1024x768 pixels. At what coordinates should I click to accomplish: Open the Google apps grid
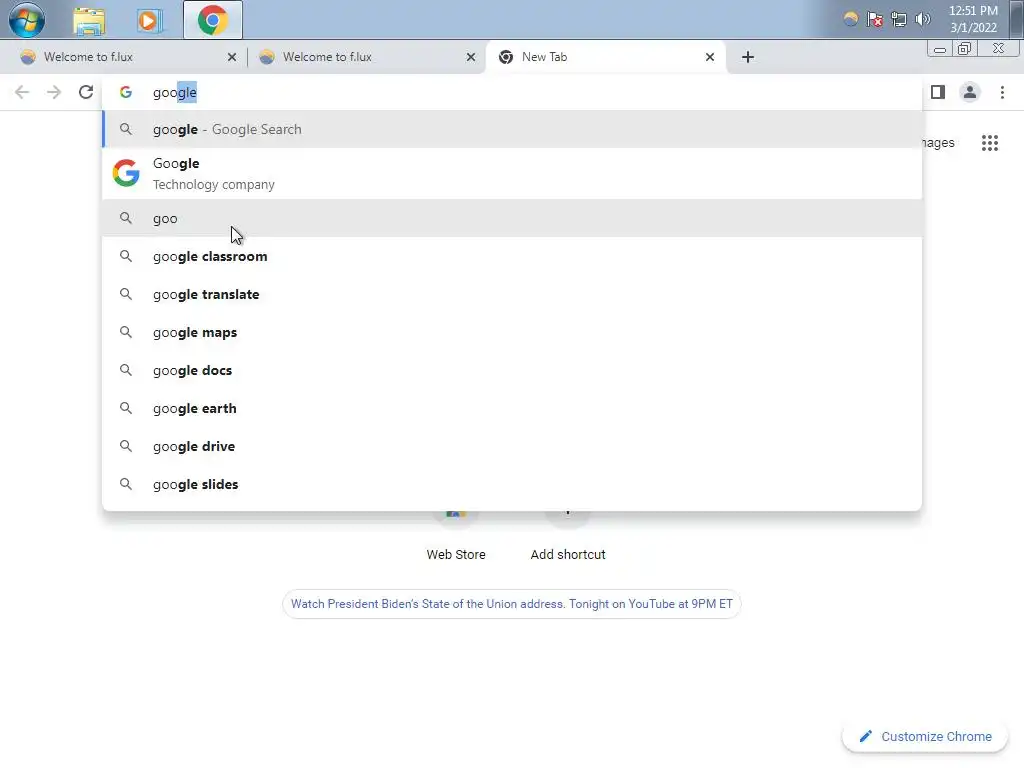pos(990,142)
